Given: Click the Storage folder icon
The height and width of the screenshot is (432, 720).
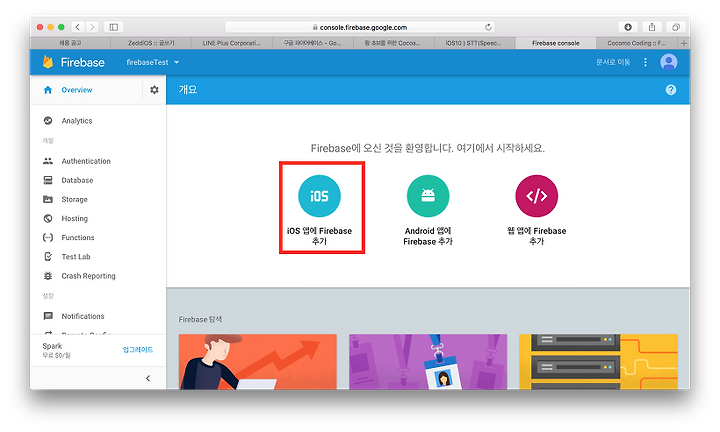Looking at the screenshot, I should [x=48, y=199].
